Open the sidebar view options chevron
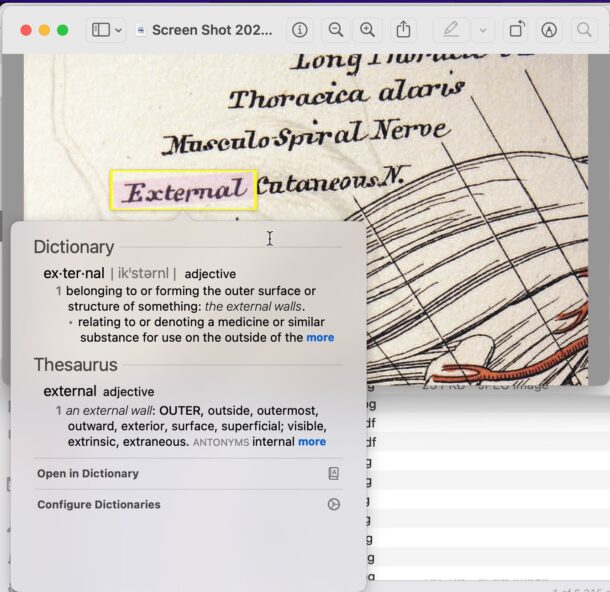The width and height of the screenshot is (610, 592). (x=119, y=30)
